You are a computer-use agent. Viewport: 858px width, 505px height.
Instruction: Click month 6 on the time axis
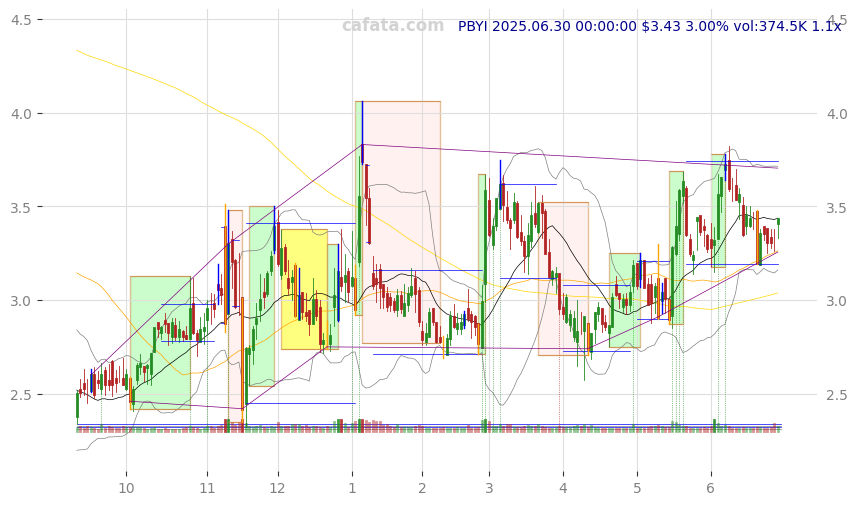(x=711, y=488)
